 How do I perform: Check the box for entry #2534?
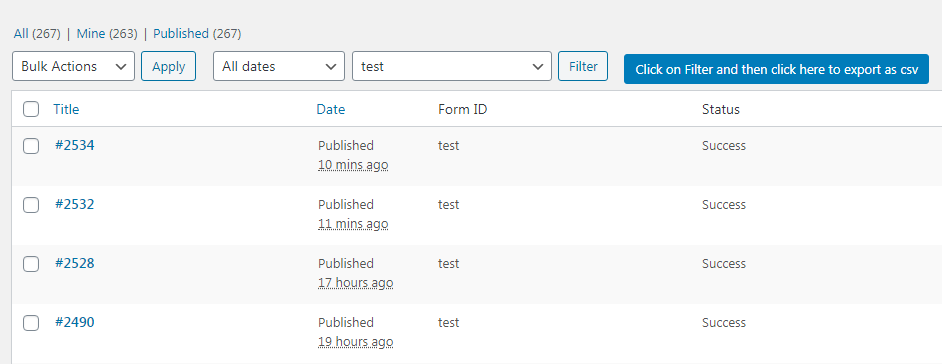pyautogui.click(x=31, y=146)
